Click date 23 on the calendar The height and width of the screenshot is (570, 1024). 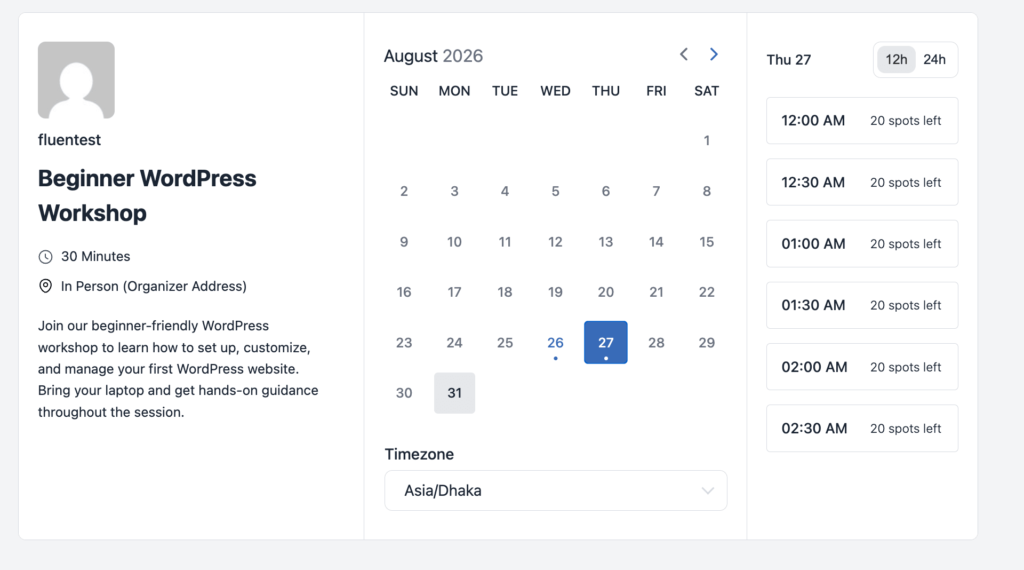pyautogui.click(x=404, y=343)
